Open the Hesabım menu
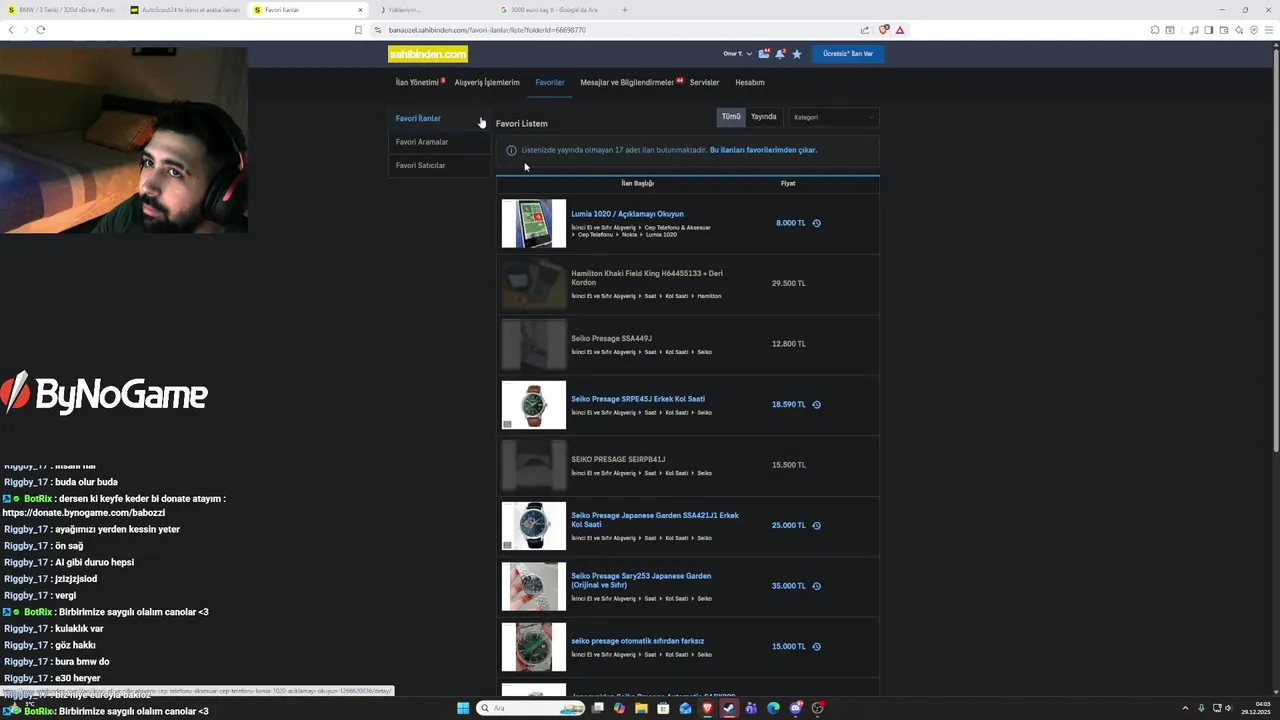This screenshot has height=720, width=1280. (x=750, y=82)
